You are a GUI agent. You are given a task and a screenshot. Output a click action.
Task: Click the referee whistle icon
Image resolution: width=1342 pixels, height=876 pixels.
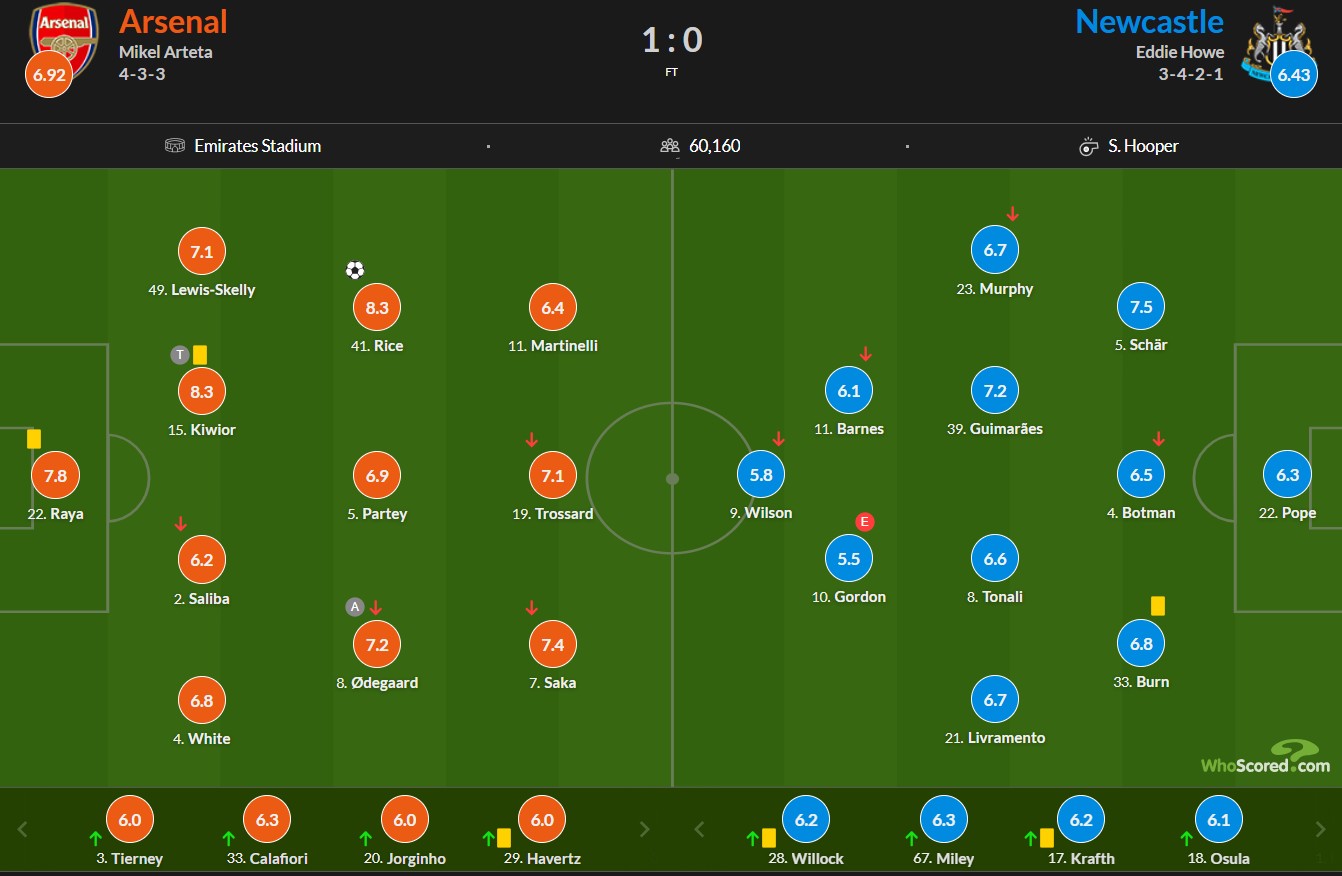pyautogui.click(x=1089, y=146)
